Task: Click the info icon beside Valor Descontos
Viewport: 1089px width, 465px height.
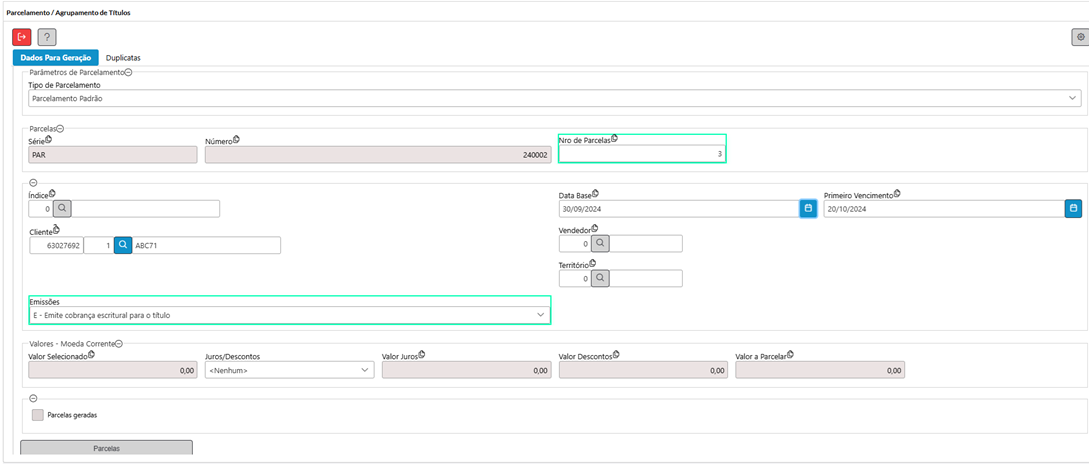Action: coord(616,354)
